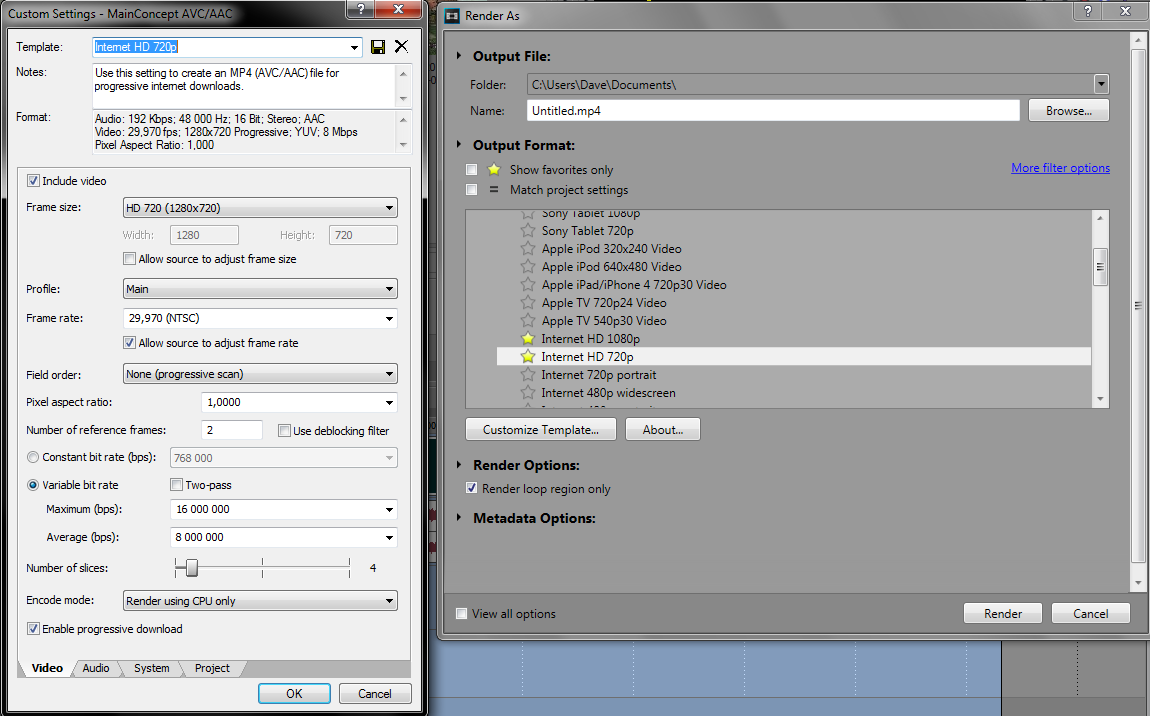Viewport: 1150px width, 716px height.
Task: Open More filter options link
Action: click(x=1061, y=168)
